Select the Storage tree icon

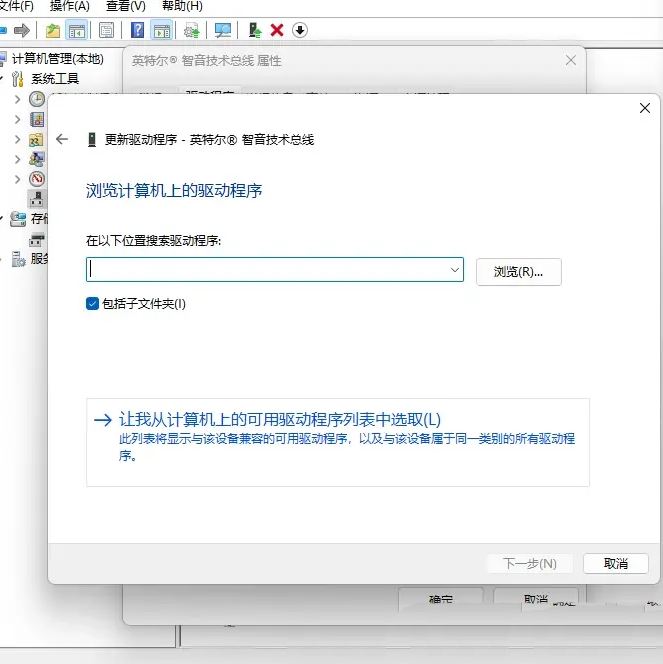[18, 219]
